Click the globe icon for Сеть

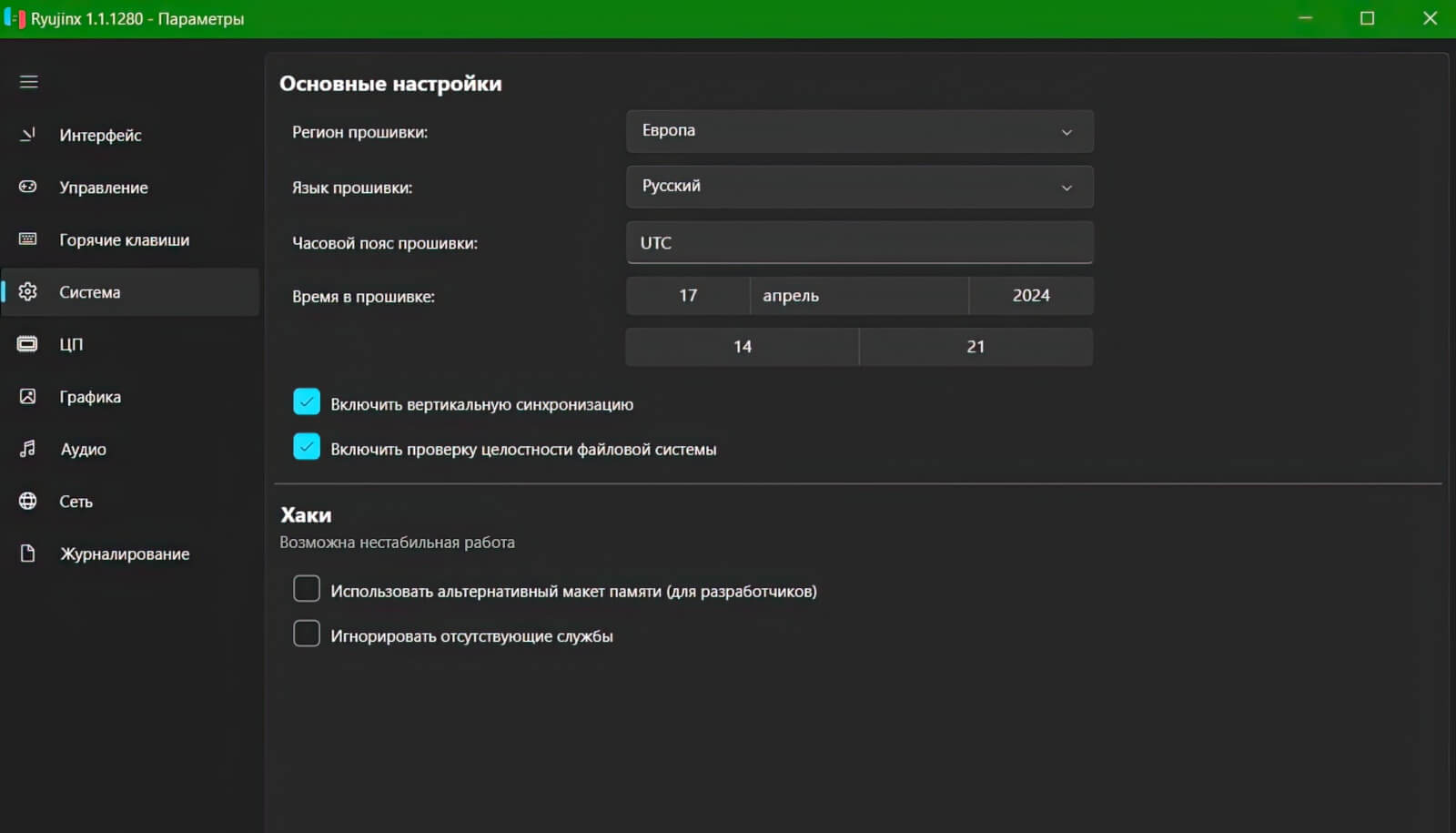point(28,501)
